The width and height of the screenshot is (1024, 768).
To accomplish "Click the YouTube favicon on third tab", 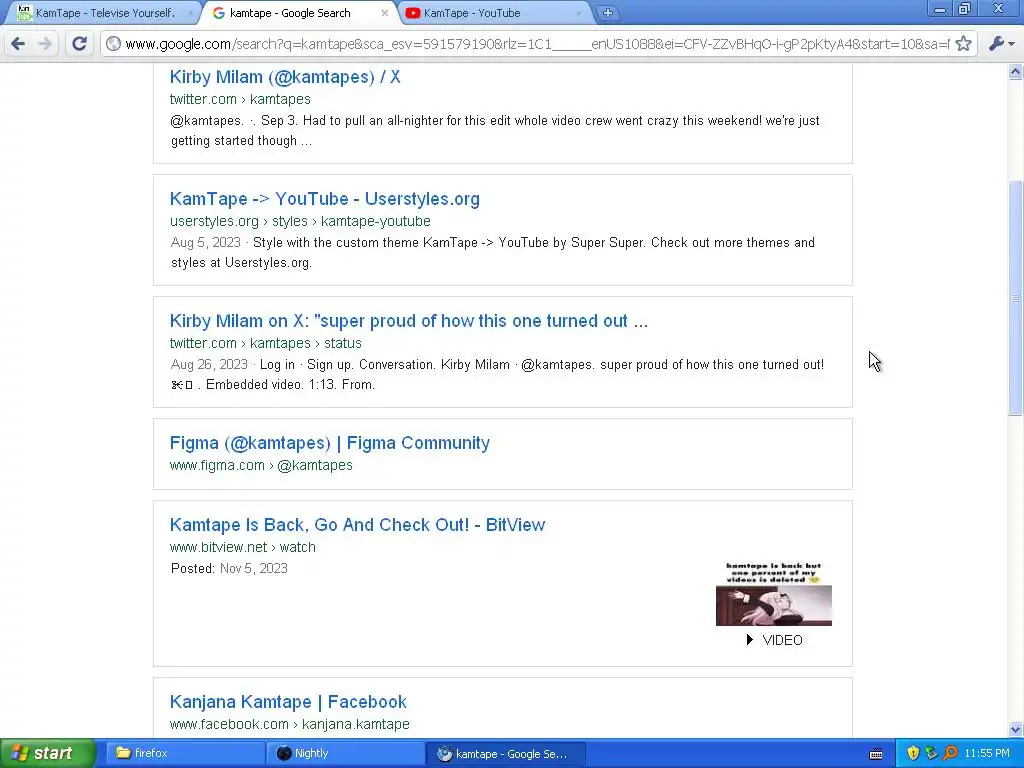I will coord(412,13).
